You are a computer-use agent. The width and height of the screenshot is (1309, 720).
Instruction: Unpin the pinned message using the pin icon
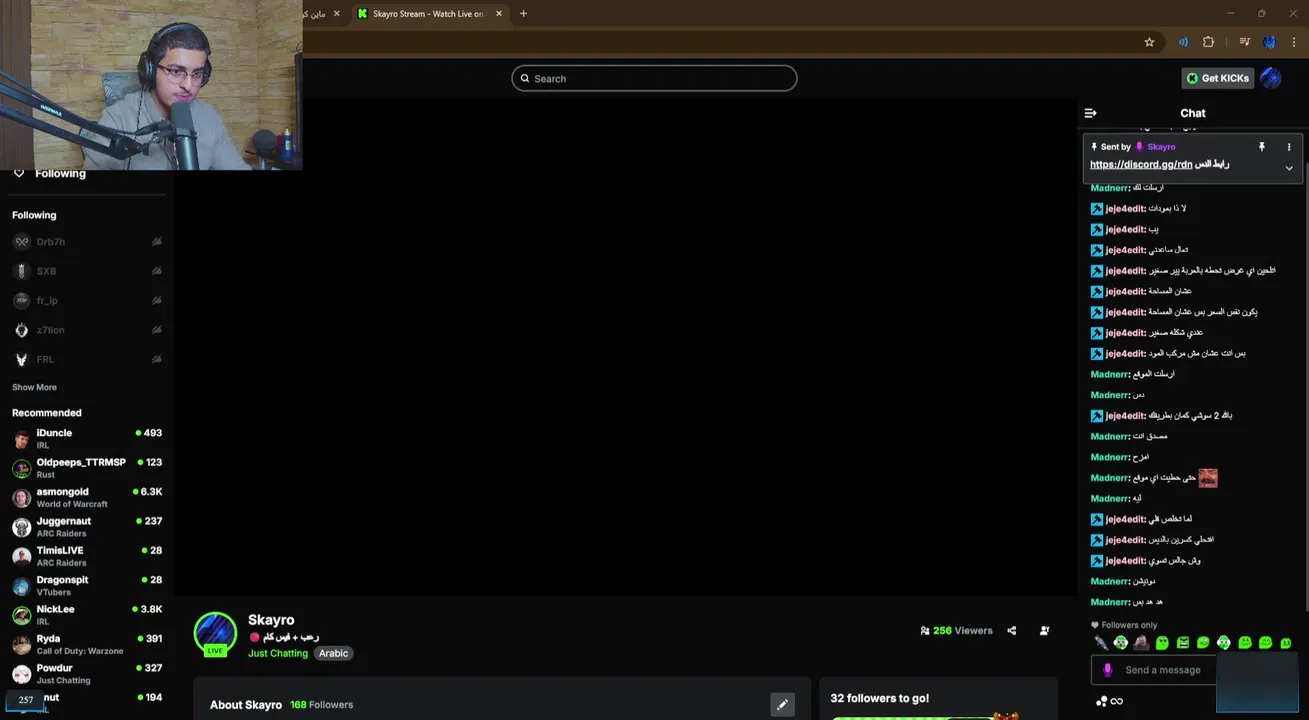[x=1262, y=147]
